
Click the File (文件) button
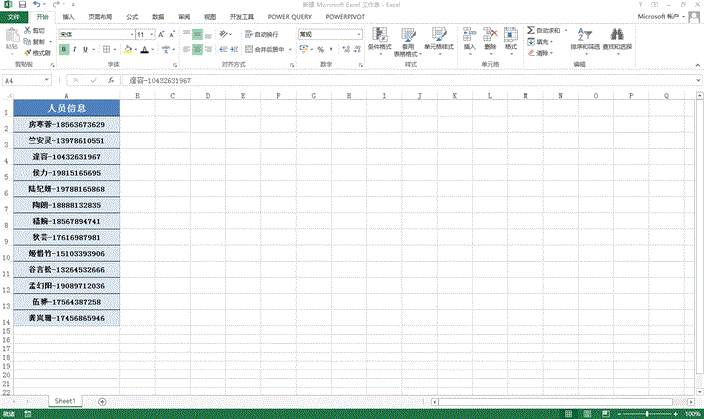(14, 17)
